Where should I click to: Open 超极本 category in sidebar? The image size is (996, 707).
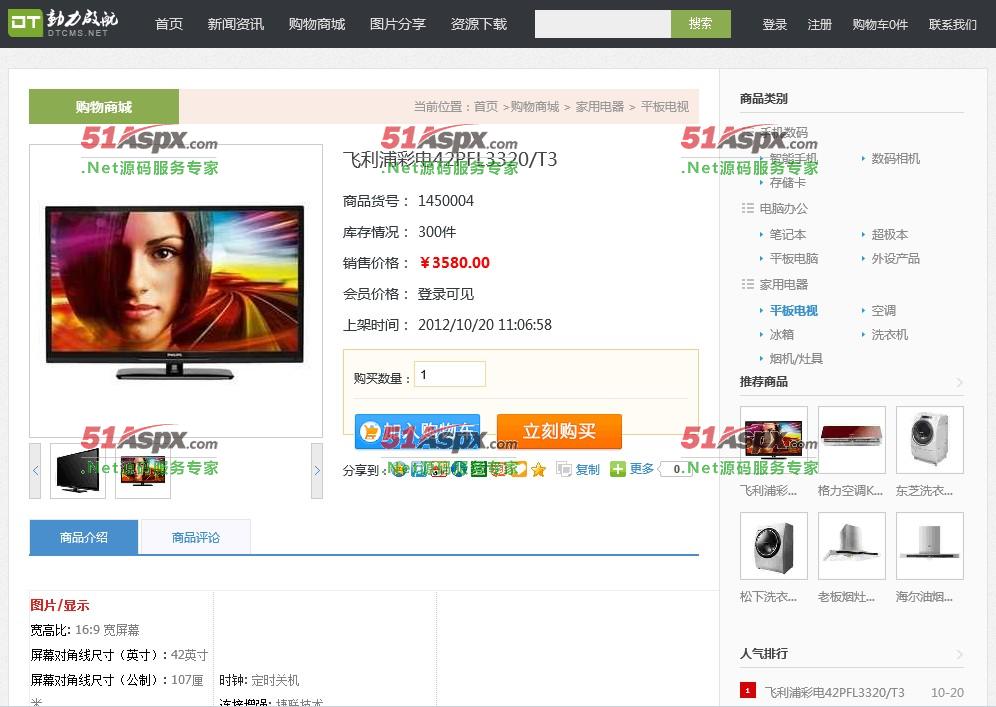889,234
